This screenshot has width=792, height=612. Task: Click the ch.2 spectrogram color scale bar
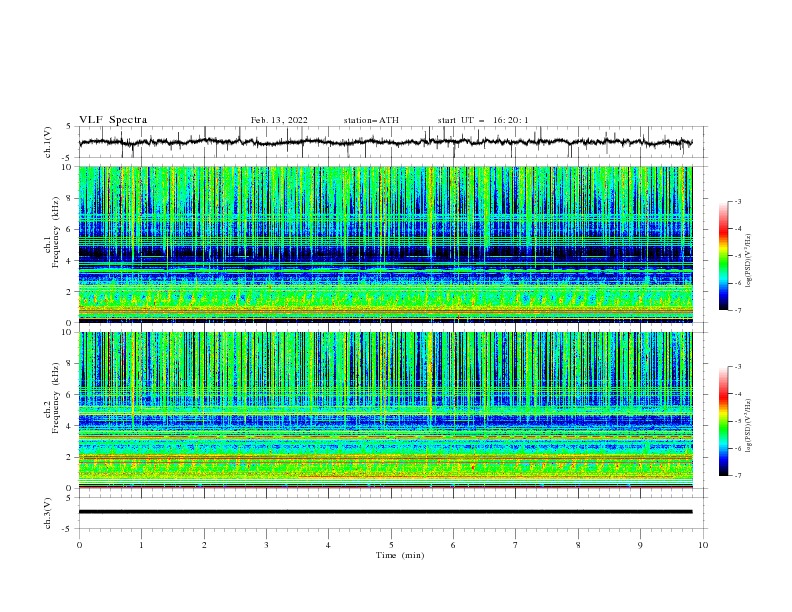point(724,421)
